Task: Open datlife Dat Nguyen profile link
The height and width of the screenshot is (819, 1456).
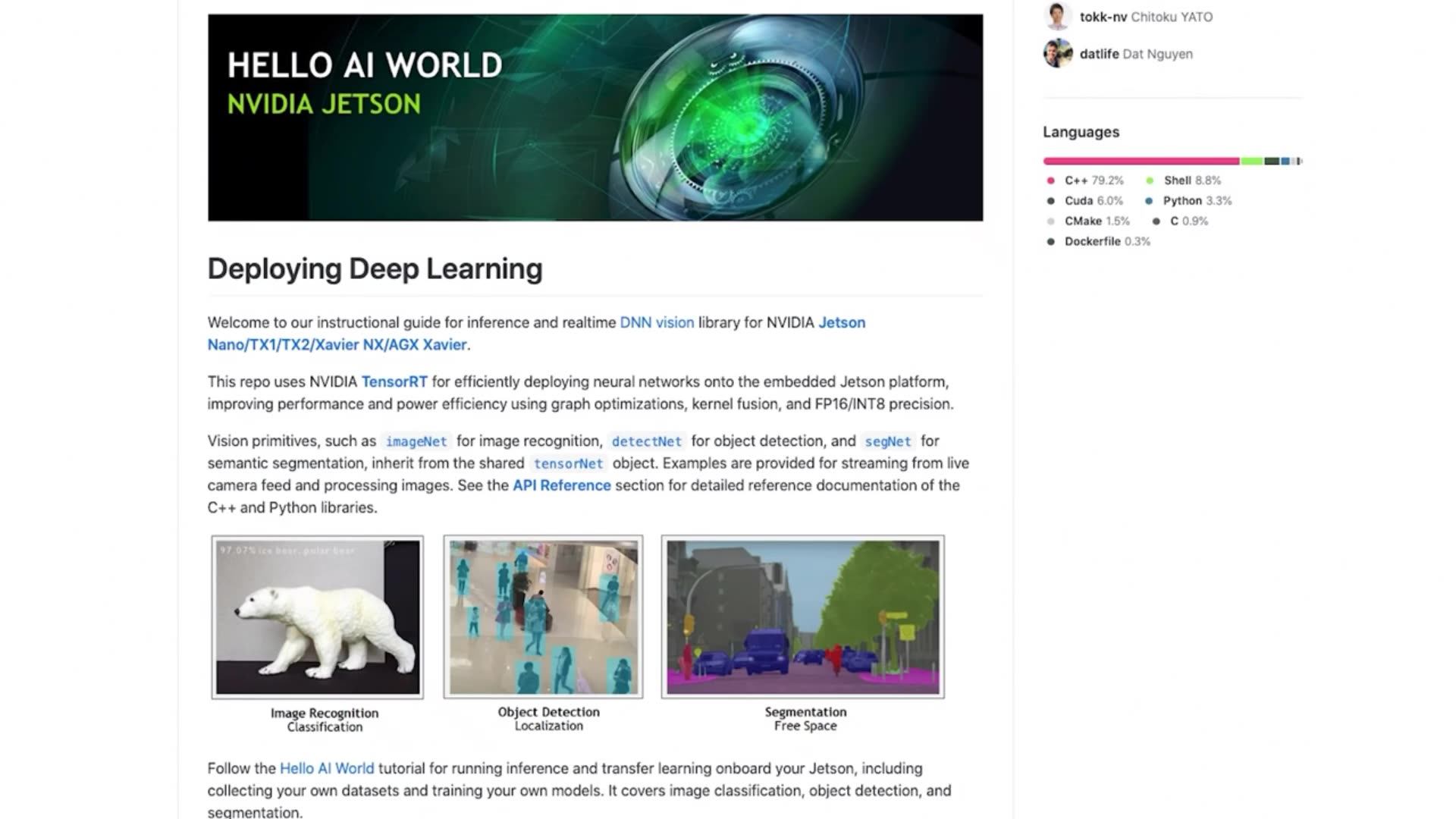Action: pos(1099,54)
